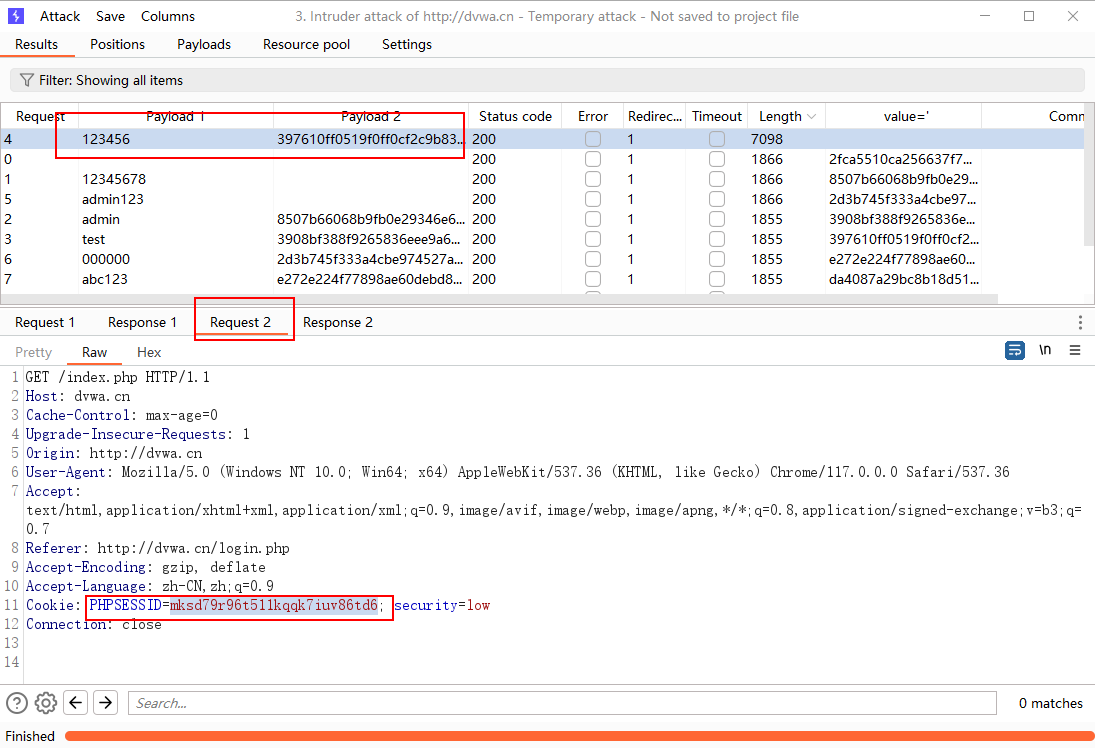Click the filter funnel icon
This screenshot has width=1095, height=748.
pyautogui.click(x=27, y=80)
